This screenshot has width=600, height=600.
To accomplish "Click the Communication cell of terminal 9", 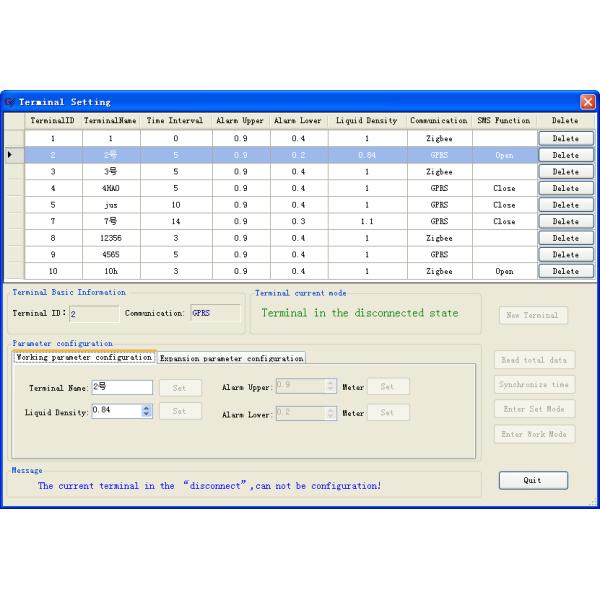I will pos(439,255).
